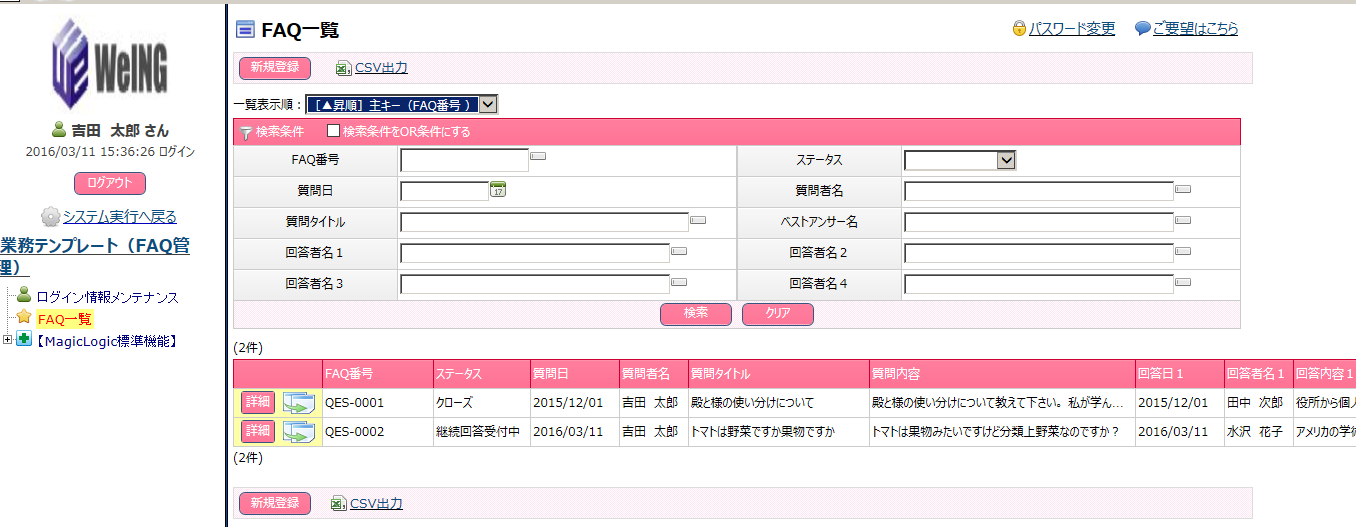This screenshot has width=1356, height=527.
Task: Click the top 新規登録 button
Action: click(275, 68)
